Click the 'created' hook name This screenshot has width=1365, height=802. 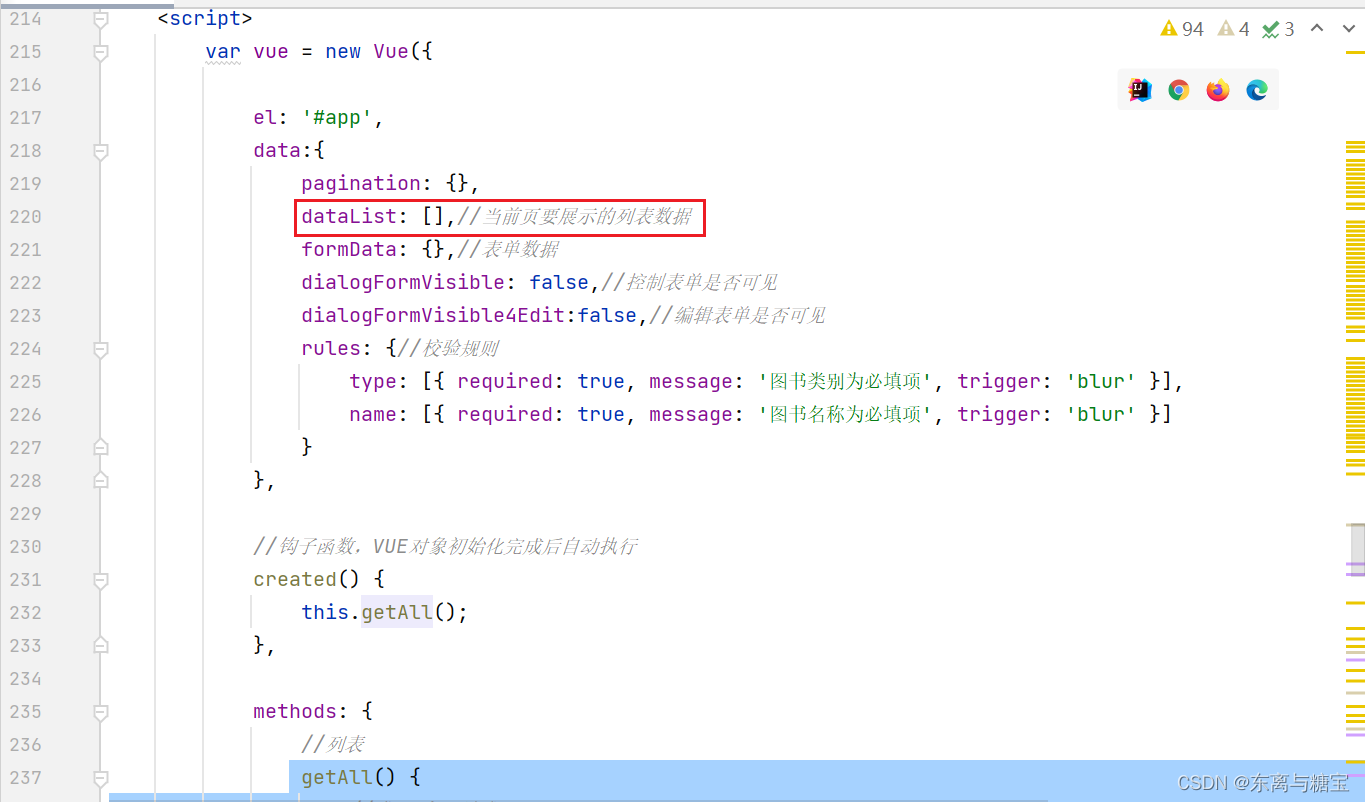point(295,580)
